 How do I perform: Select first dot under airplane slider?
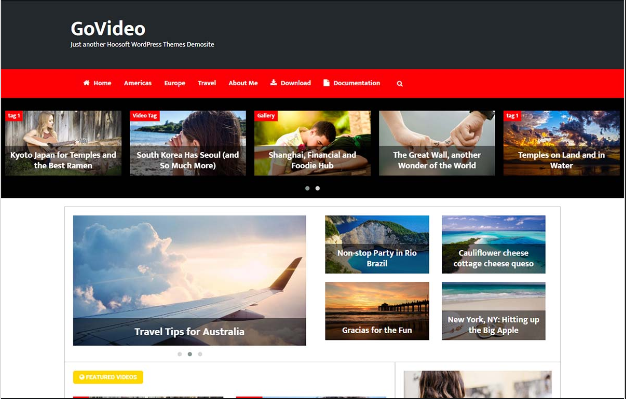(180, 354)
